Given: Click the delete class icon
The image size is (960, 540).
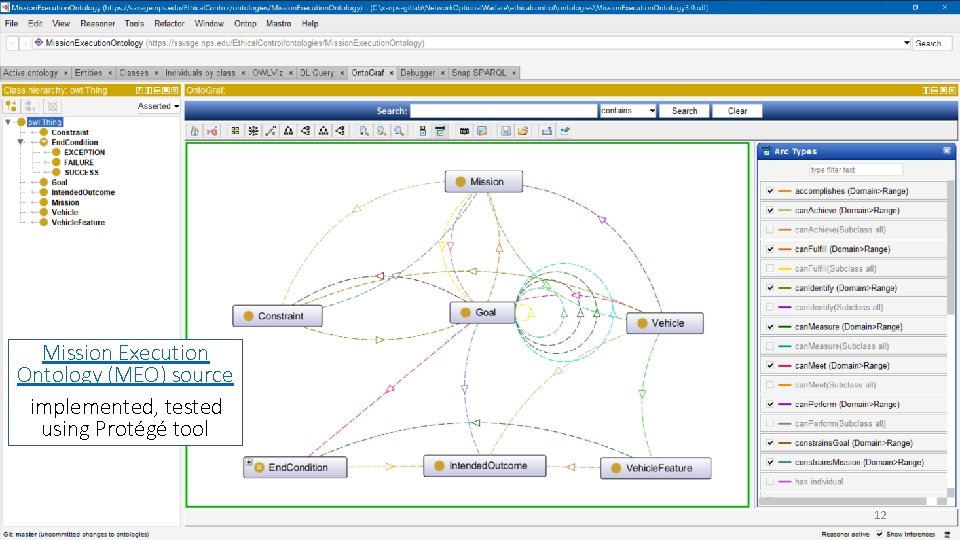Looking at the screenshot, I should [53, 106].
